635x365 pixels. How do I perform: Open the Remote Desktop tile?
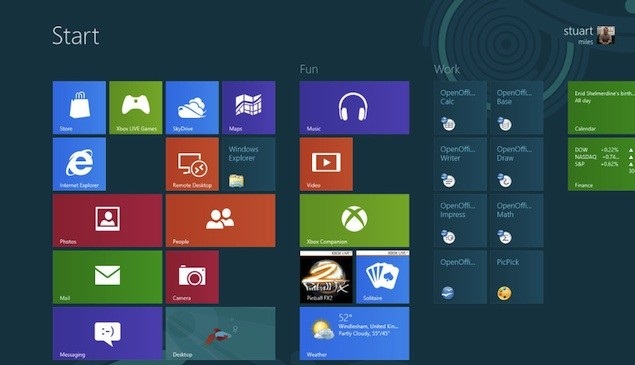pyautogui.click(x=192, y=164)
